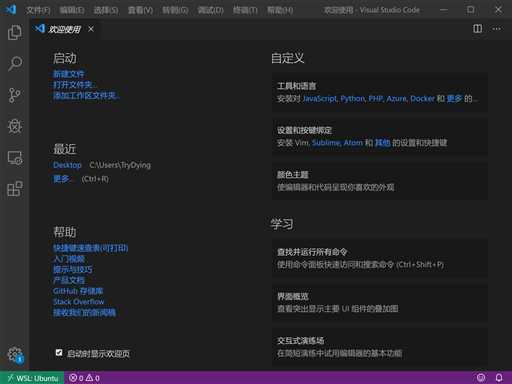Click the Vim keymap link

(x=302, y=143)
